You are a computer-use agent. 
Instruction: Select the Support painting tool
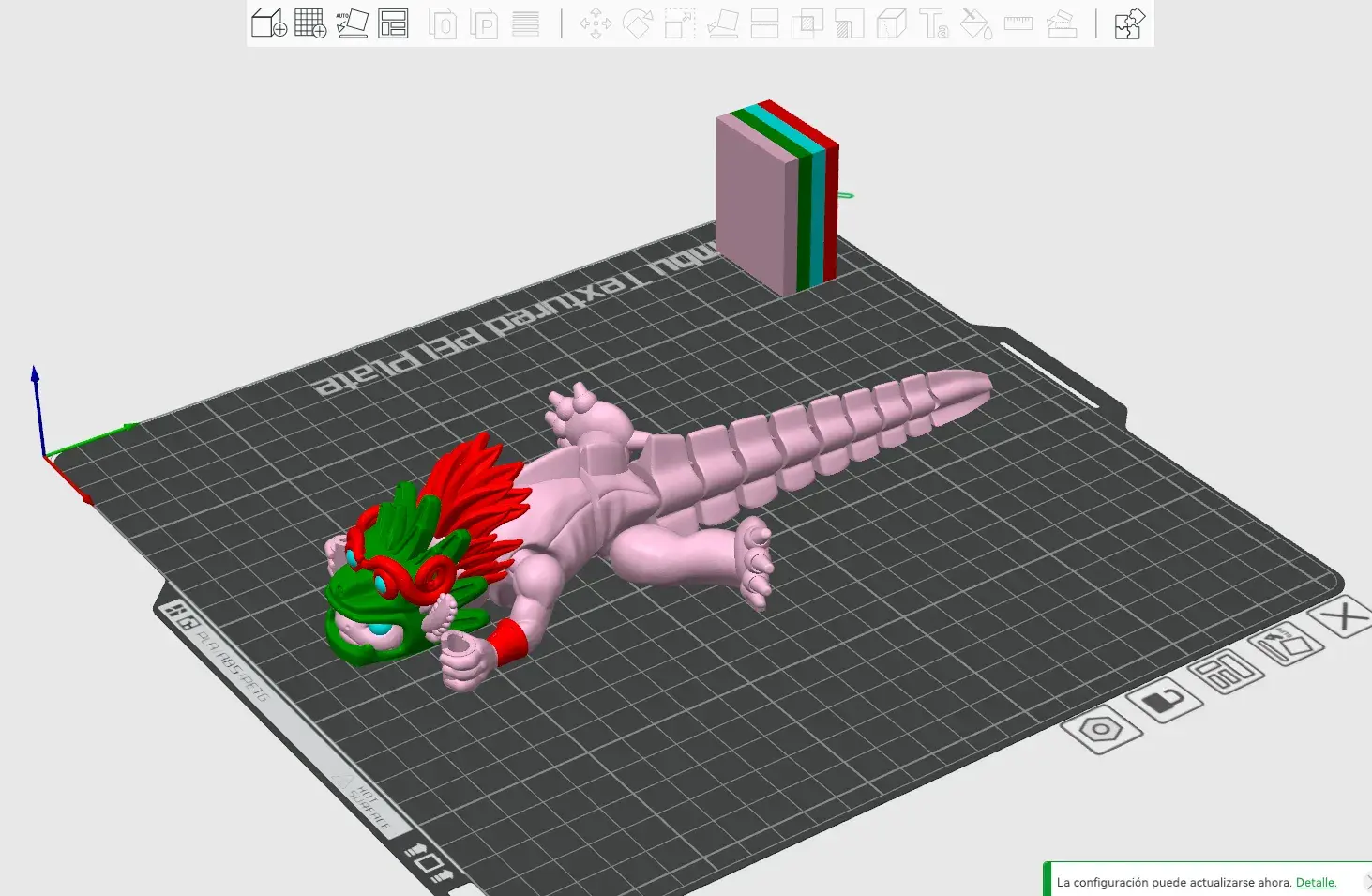click(849, 23)
